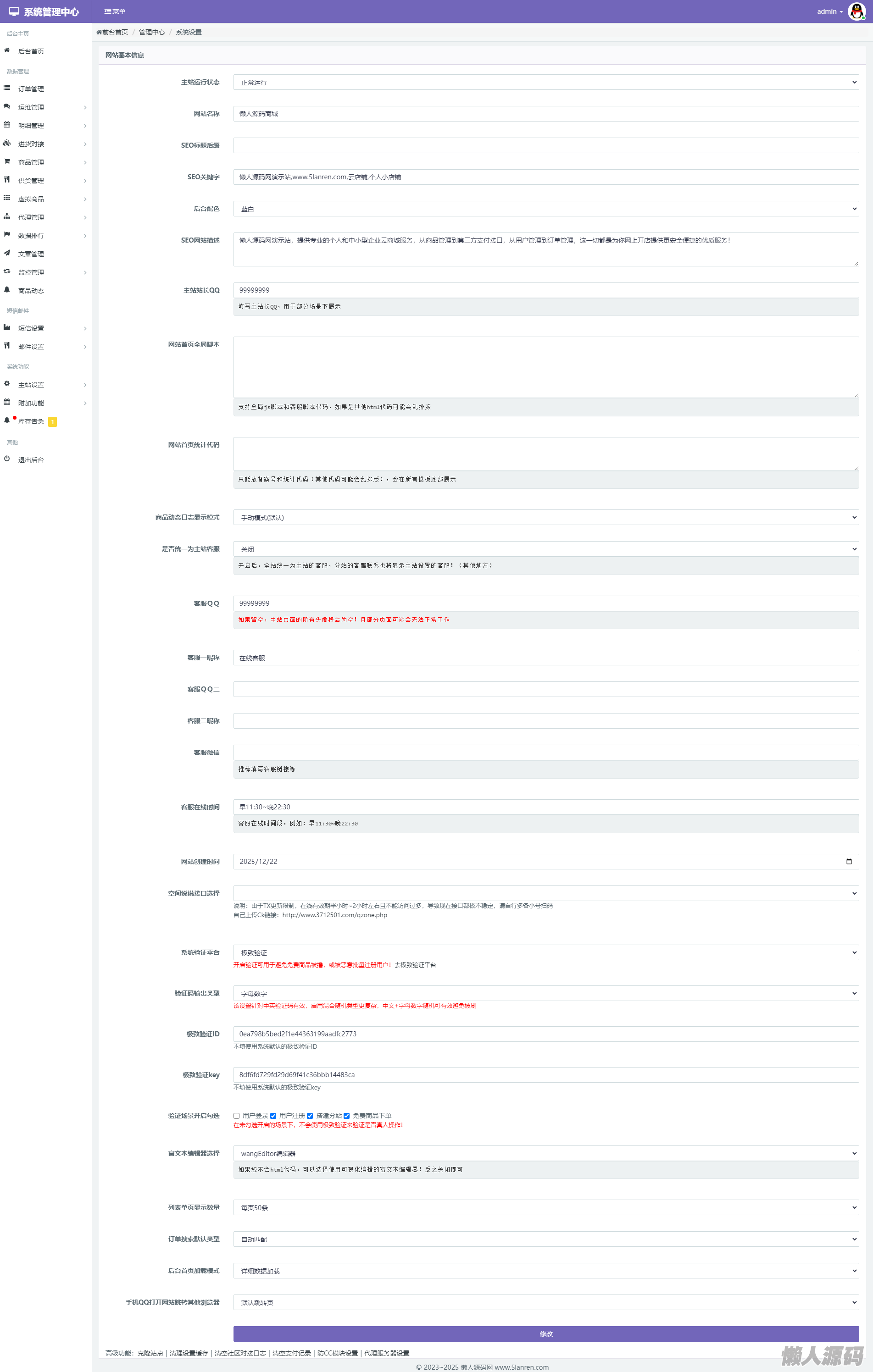Open the admin user dropdown in header
873x1372 pixels.
[830, 11]
